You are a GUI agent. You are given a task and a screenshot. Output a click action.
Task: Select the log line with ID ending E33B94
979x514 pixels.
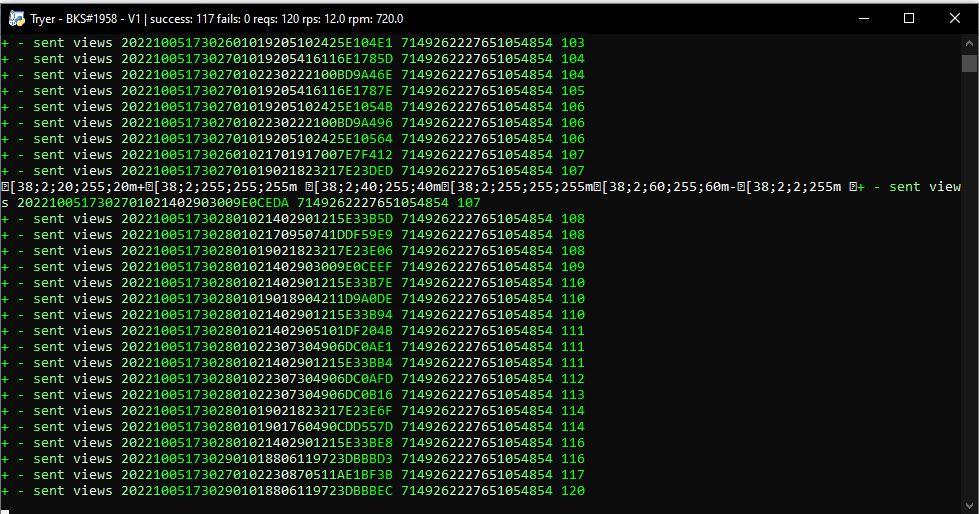(293, 315)
